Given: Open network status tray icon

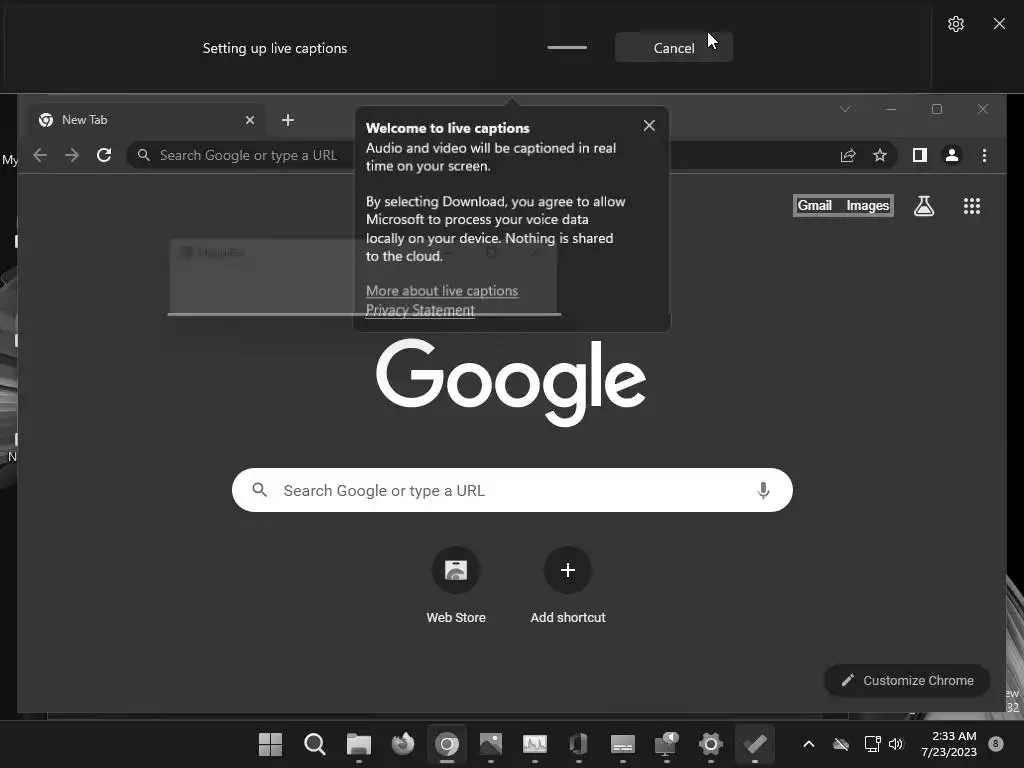Looking at the screenshot, I should [x=872, y=744].
